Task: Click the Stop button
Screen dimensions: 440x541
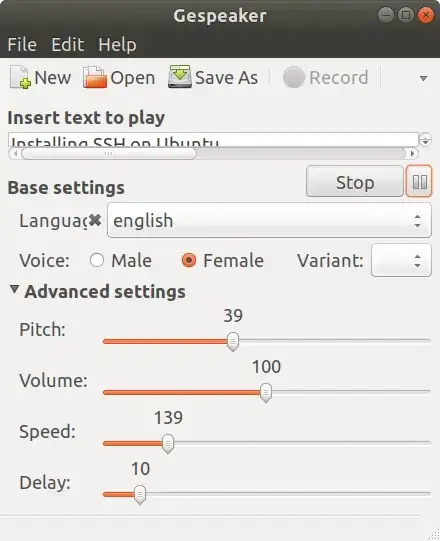Action: point(355,181)
